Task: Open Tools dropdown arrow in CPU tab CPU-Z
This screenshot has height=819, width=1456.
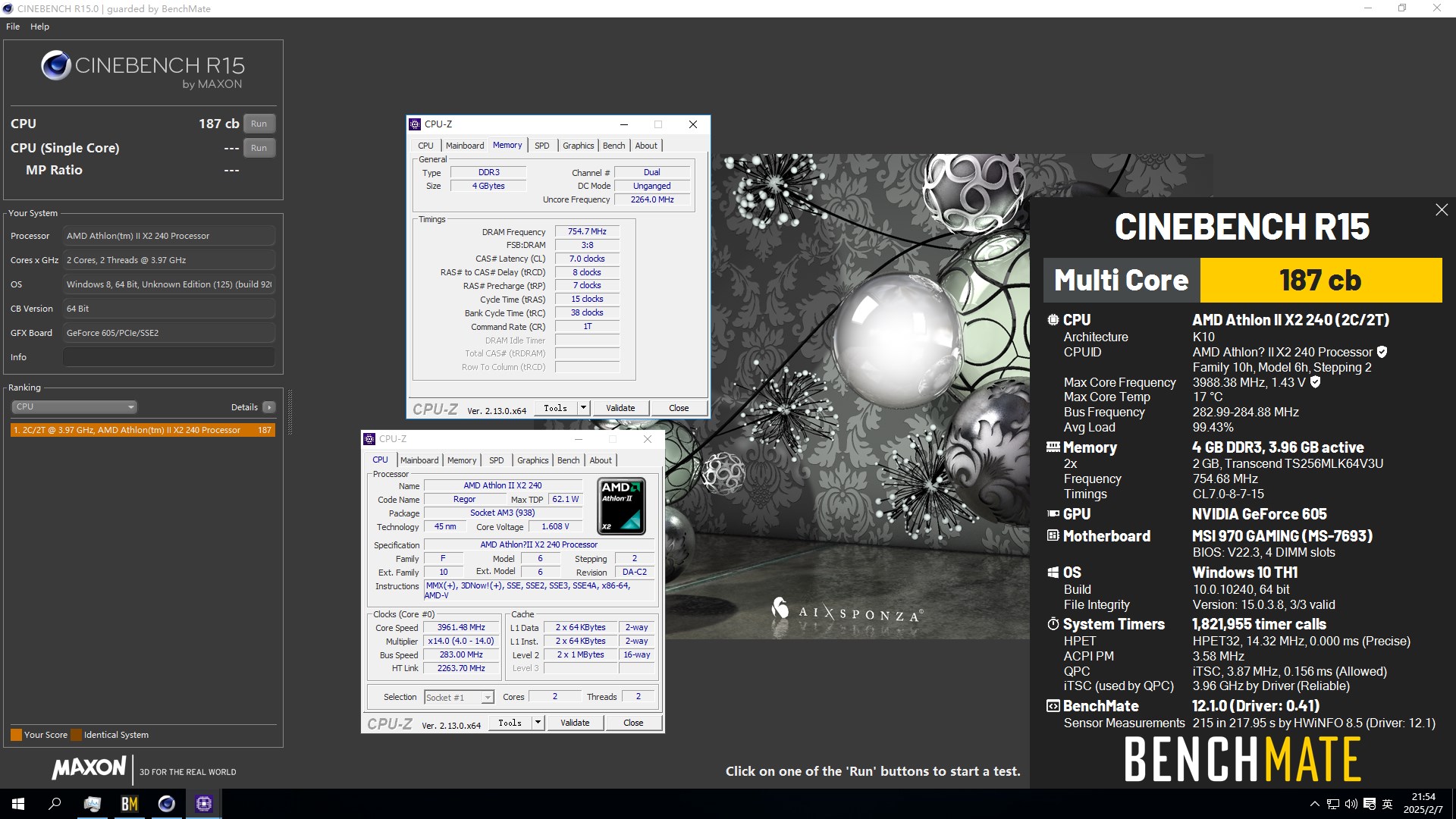Action: coord(538,723)
